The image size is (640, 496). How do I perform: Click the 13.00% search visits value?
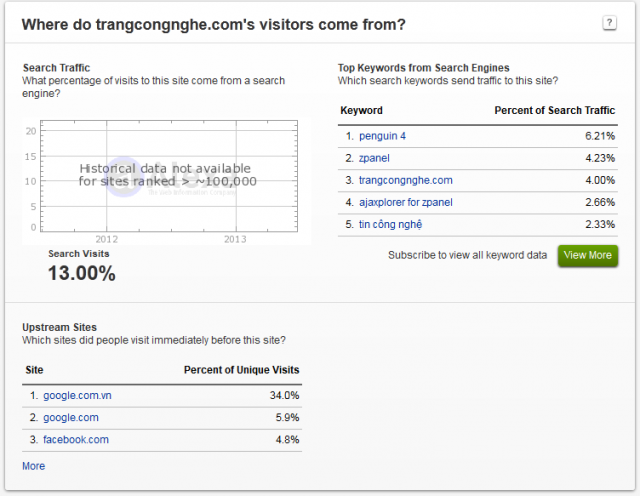point(82,272)
